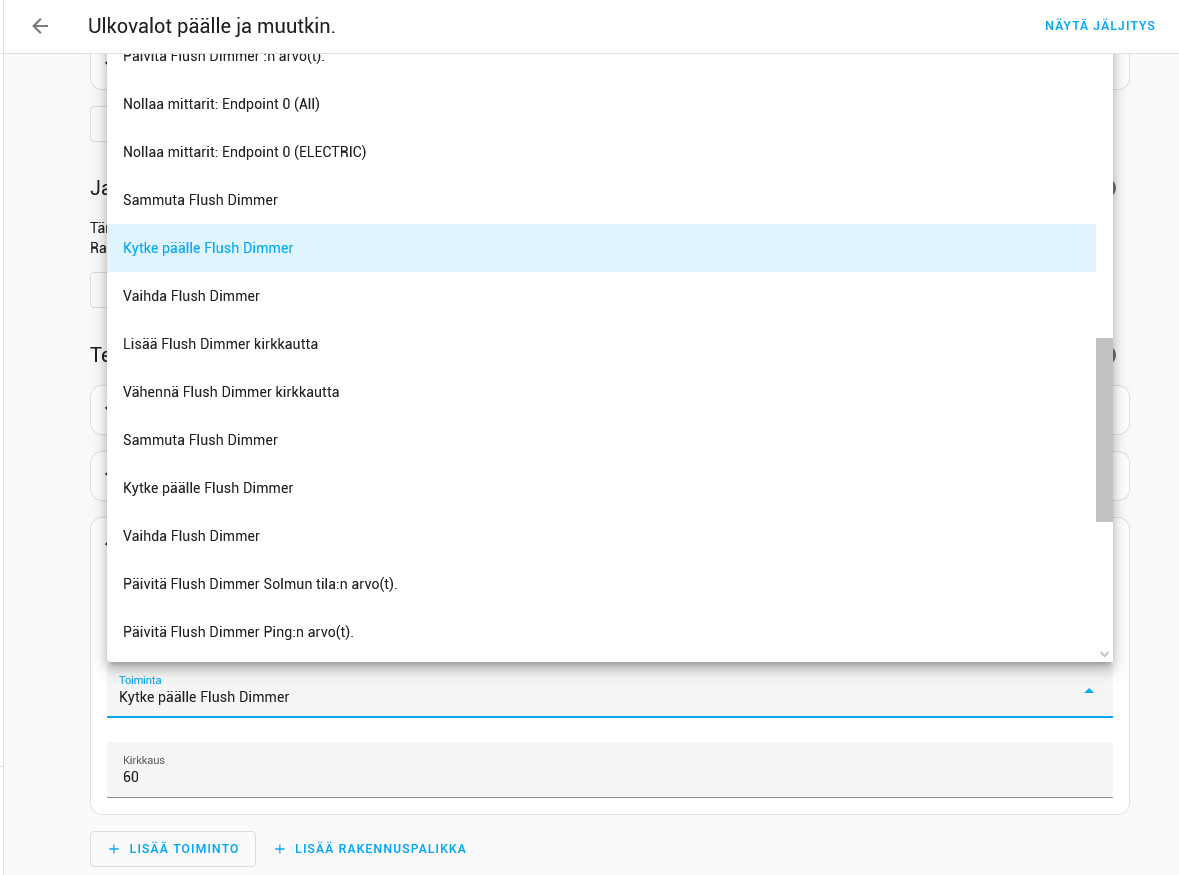Viewport: 1179px width, 875px height.
Task: Go back using the arrow icon
Action: (x=40, y=26)
